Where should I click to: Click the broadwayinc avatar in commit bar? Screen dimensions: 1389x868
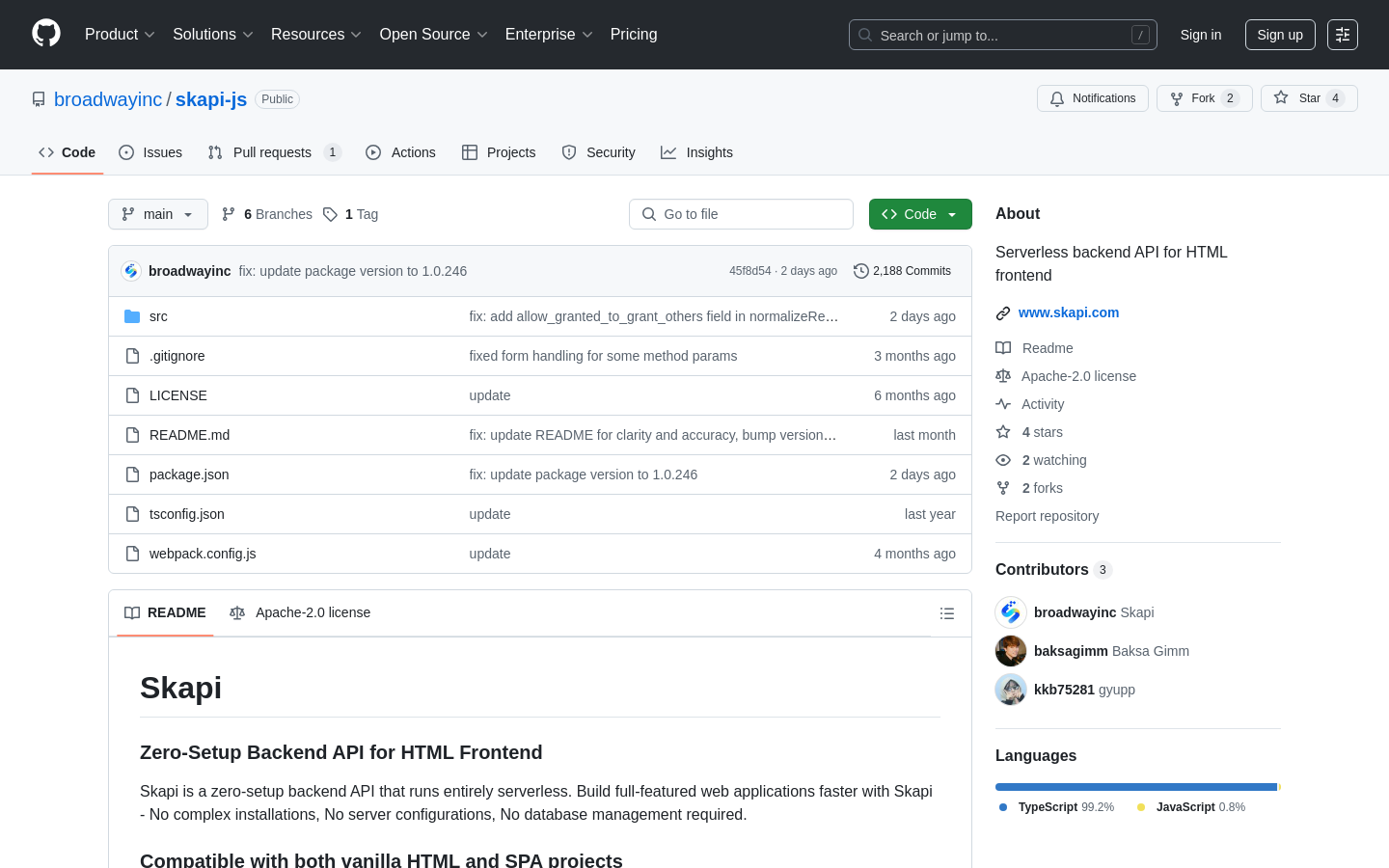pyautogui.click(x=131, y=271)
